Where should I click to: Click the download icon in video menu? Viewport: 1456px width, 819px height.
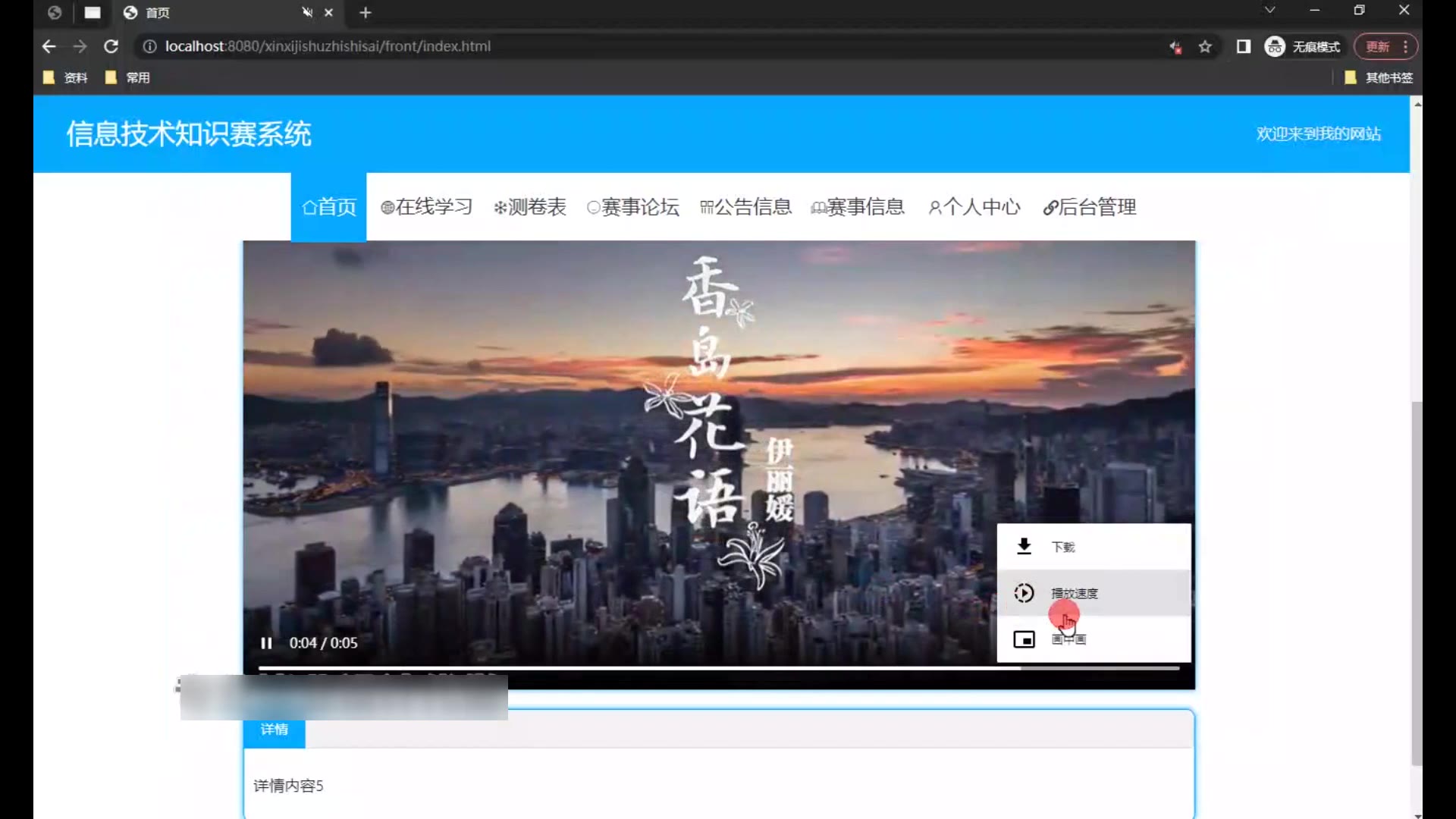(x=1024, y=547)
